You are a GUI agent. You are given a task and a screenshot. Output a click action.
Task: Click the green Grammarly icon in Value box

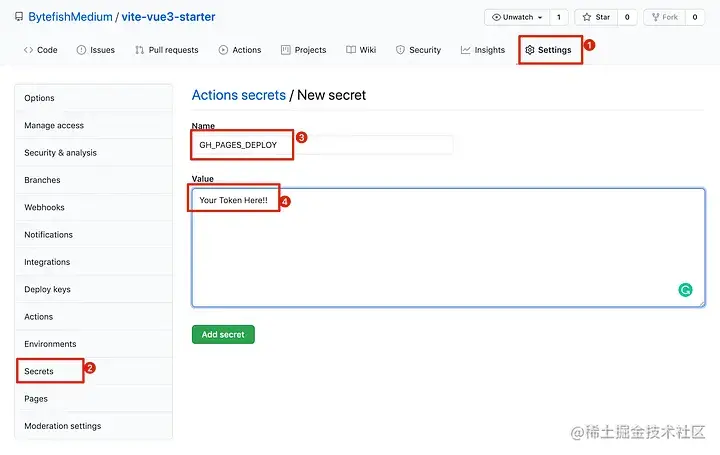685,290
